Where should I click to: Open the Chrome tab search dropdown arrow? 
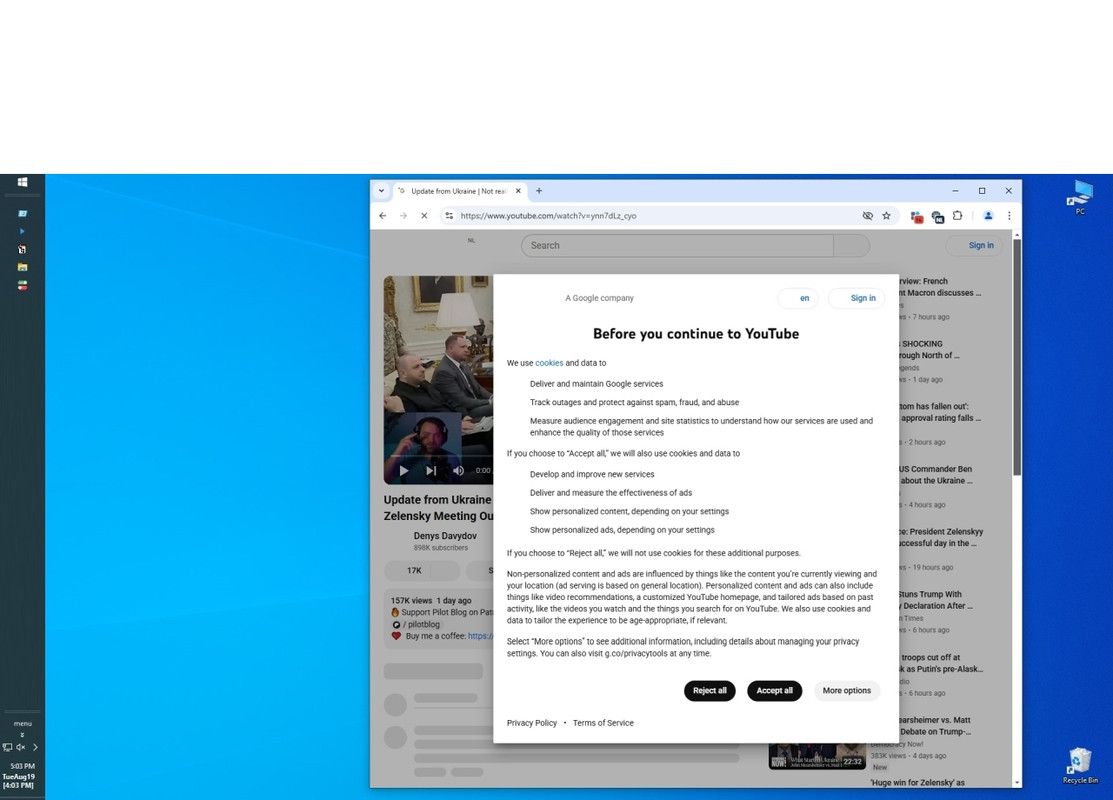click(381, 191)
